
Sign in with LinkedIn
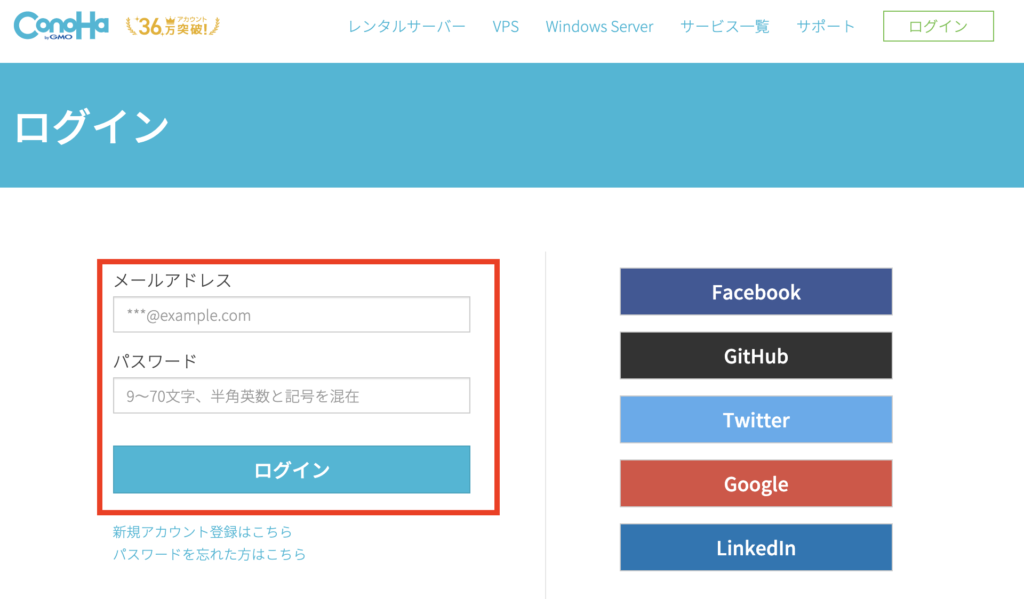pos(756,548)
